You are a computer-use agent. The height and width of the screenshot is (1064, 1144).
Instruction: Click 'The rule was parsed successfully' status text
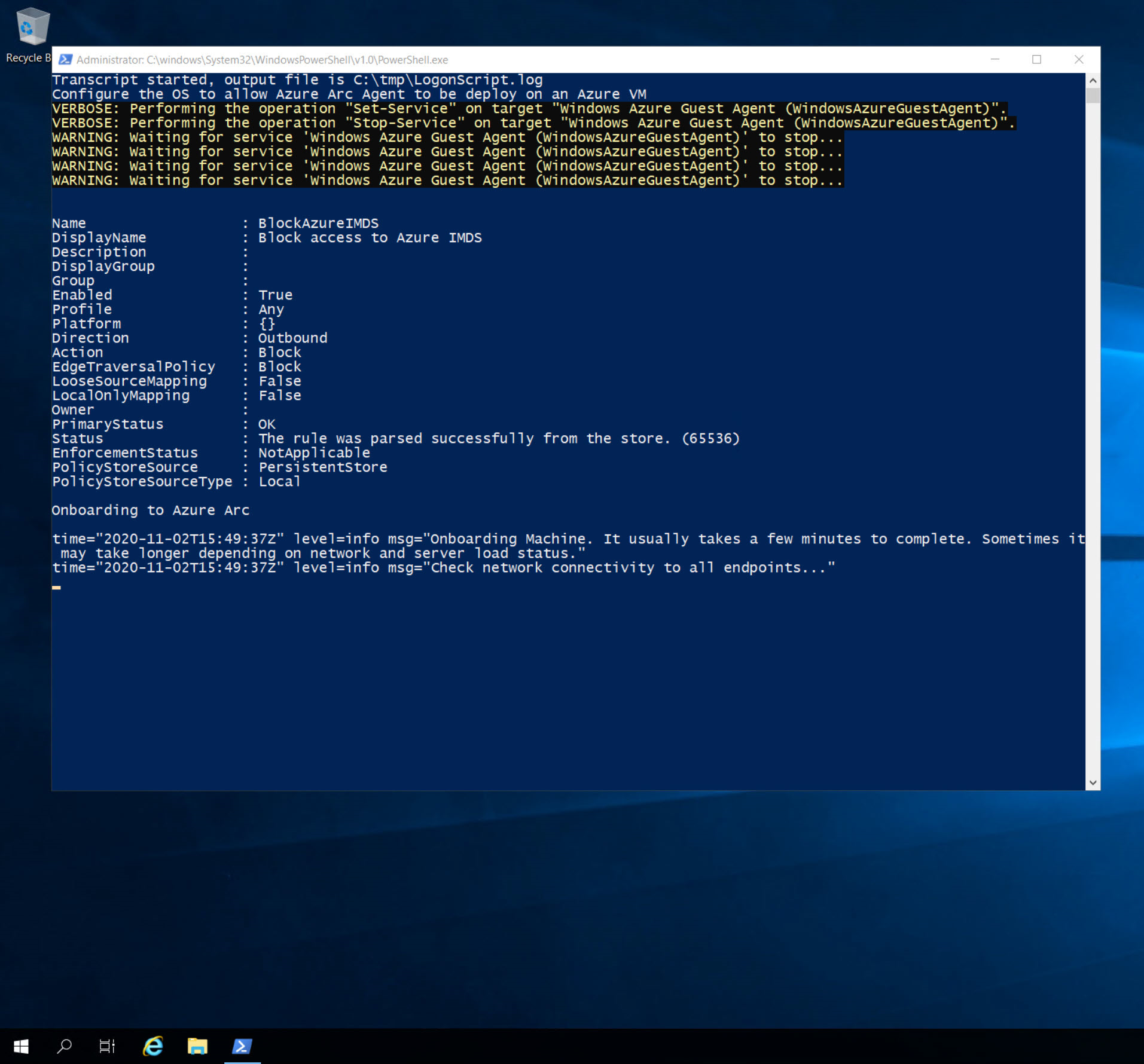[x=499, y=439]
